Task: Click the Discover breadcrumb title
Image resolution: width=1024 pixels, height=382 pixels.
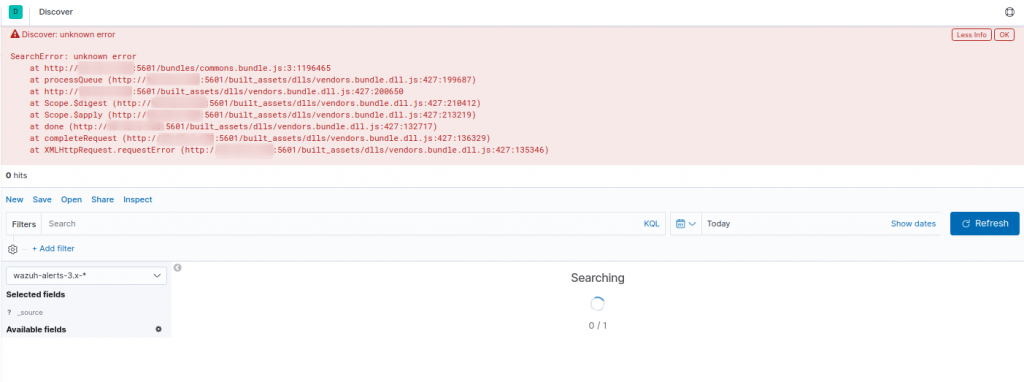Action: (x=56, y=12)
